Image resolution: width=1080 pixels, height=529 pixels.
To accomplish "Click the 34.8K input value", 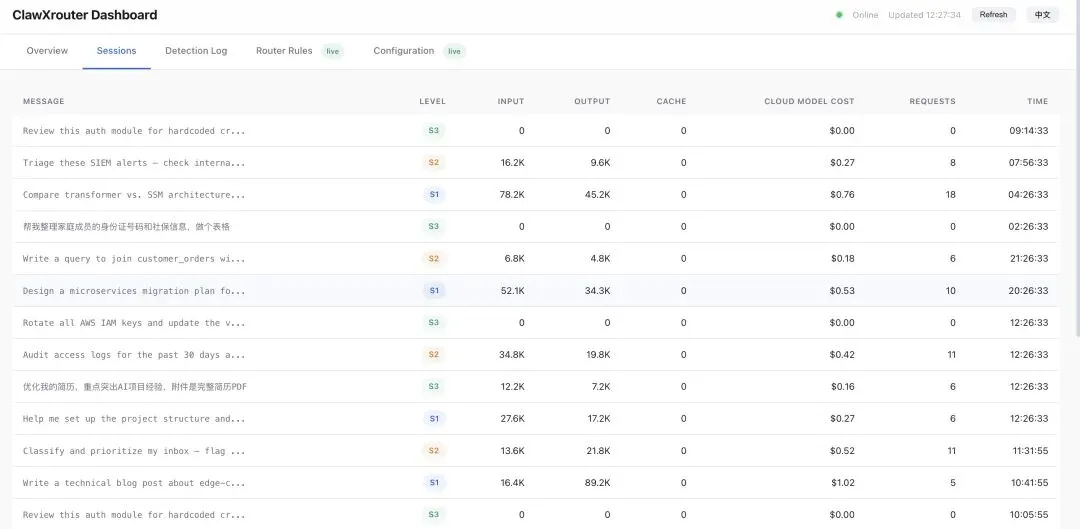I will [512, 355].
